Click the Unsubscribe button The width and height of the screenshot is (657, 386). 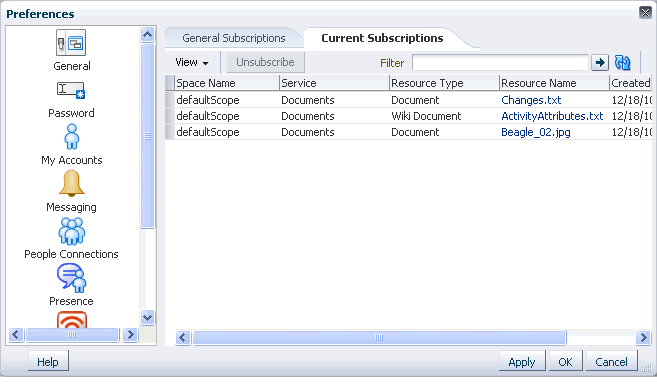click(265, 62)
